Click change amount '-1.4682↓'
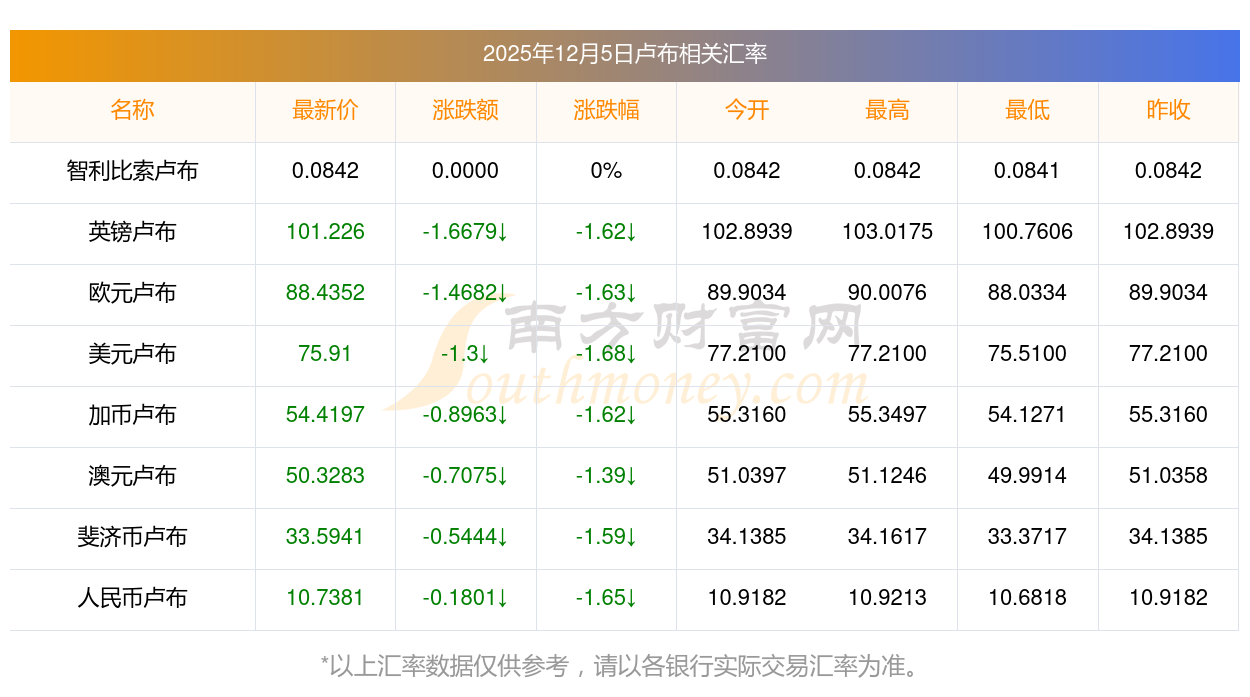1250x697 pixels. point(466,293)
